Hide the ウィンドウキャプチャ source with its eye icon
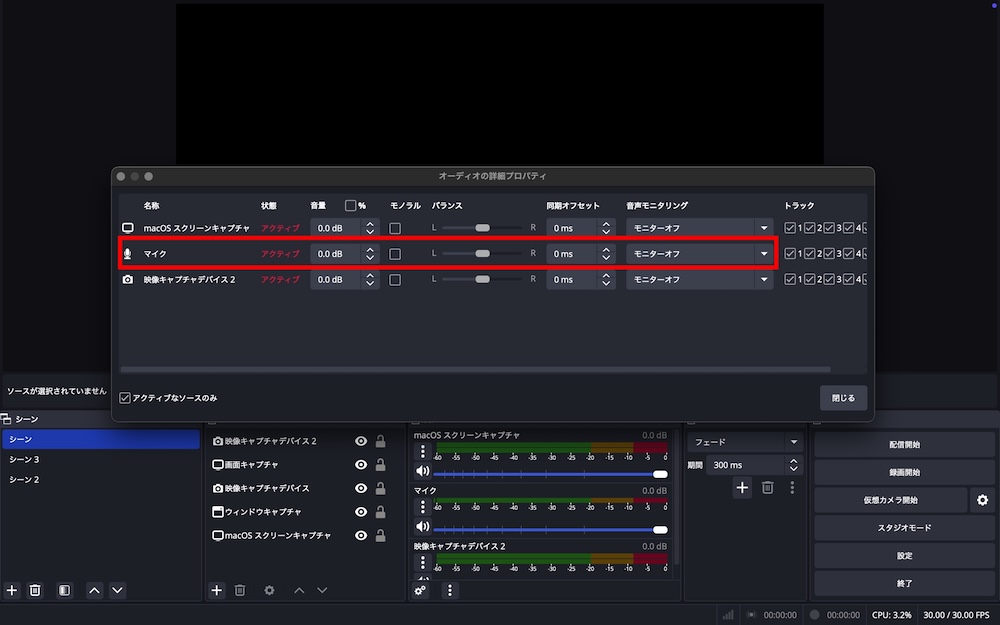Viewport: 1000px width, 625px height. coord(361,511)
